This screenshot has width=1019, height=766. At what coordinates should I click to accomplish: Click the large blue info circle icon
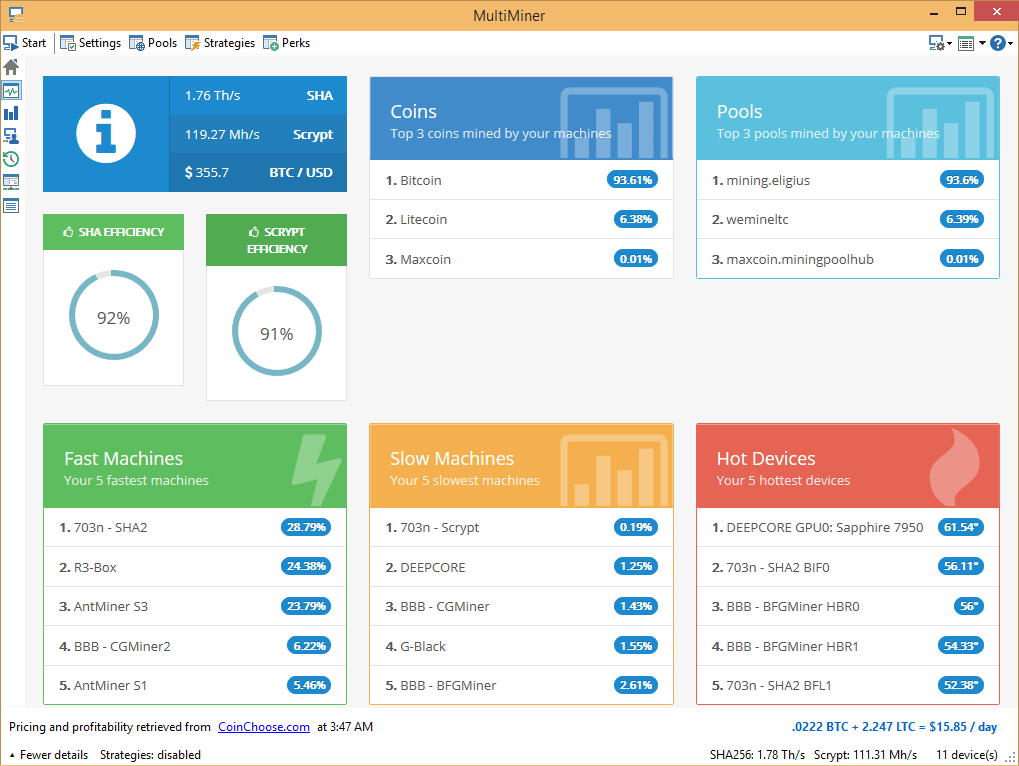tap(106, 134)
